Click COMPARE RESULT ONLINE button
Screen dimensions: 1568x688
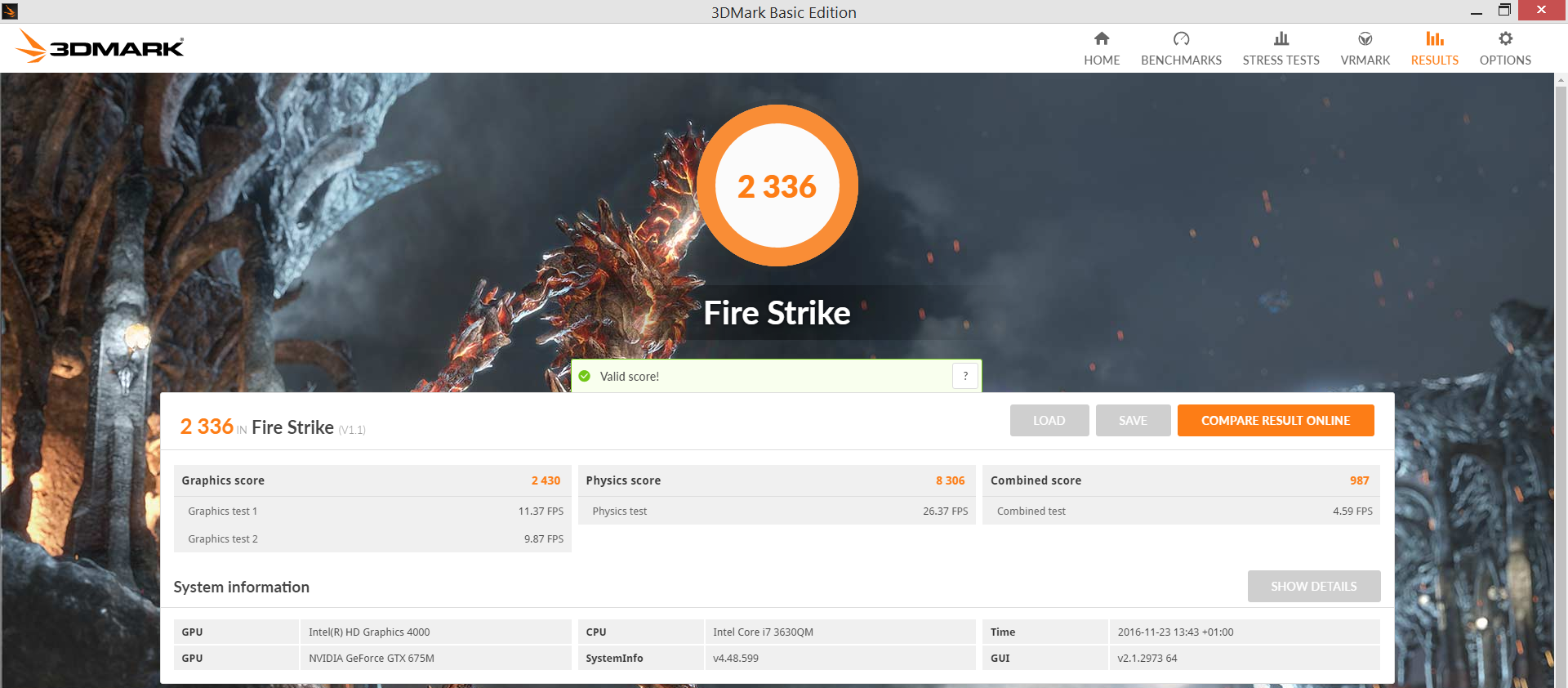(1276, 420)
